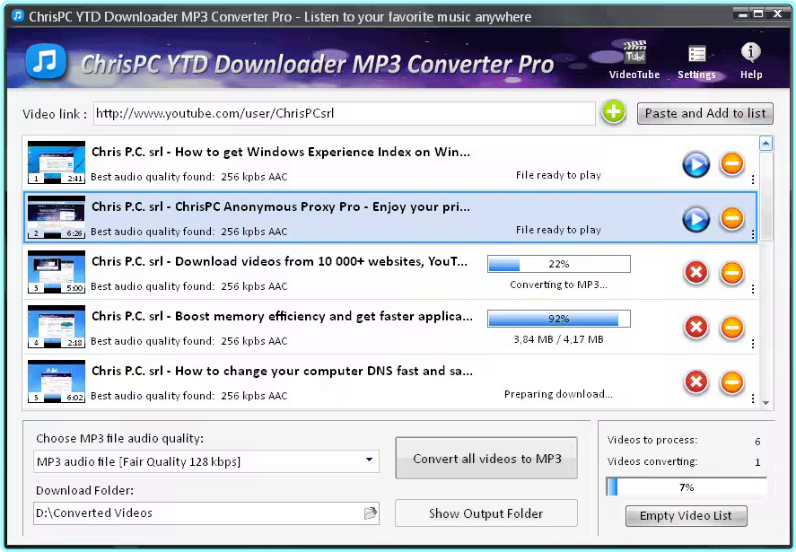The height and width of the screenshot is (552, 796).
Task: Minimize the application window
Action: (x=742, y=14)
